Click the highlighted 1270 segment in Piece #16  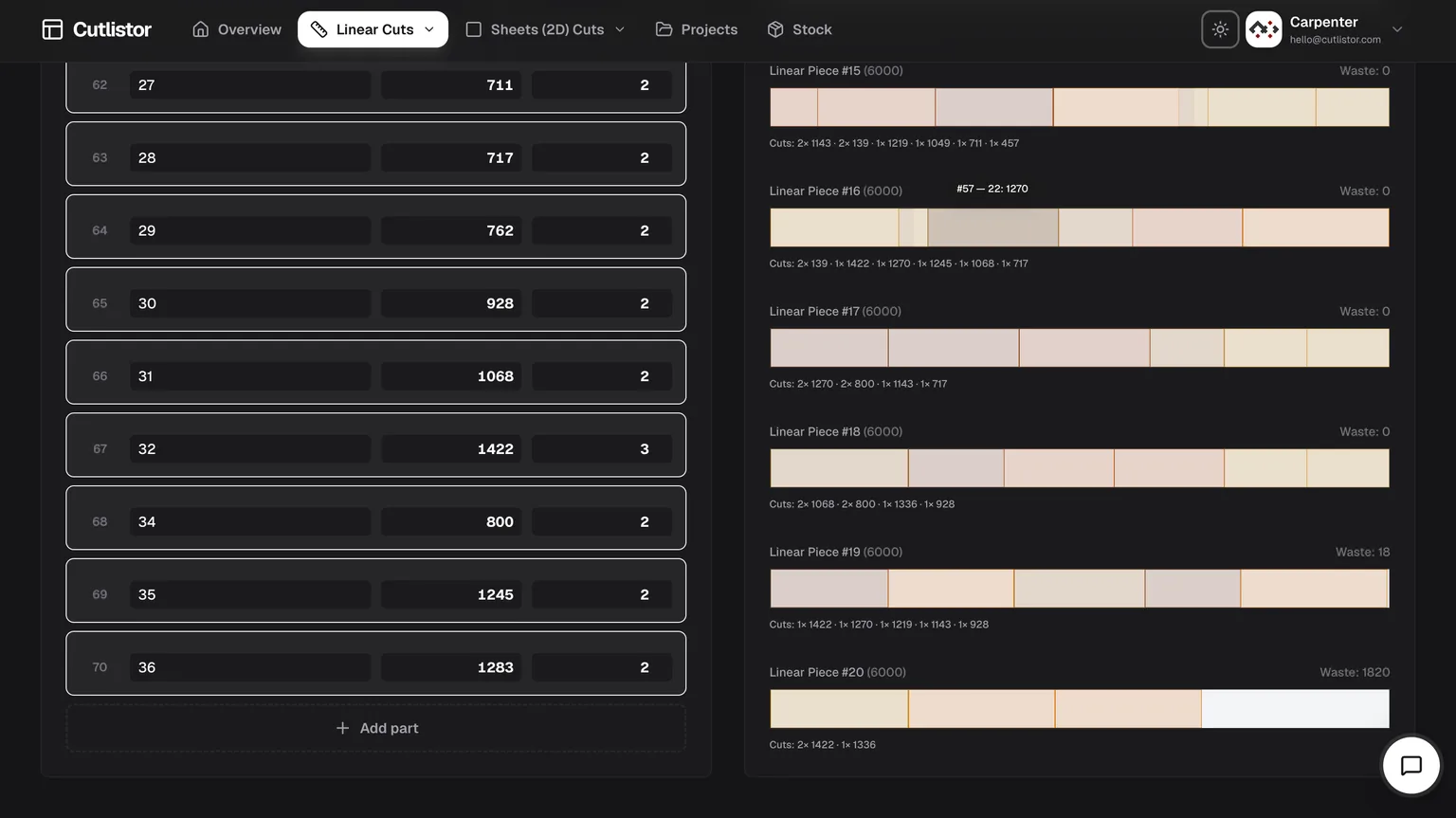click(992, 227)
